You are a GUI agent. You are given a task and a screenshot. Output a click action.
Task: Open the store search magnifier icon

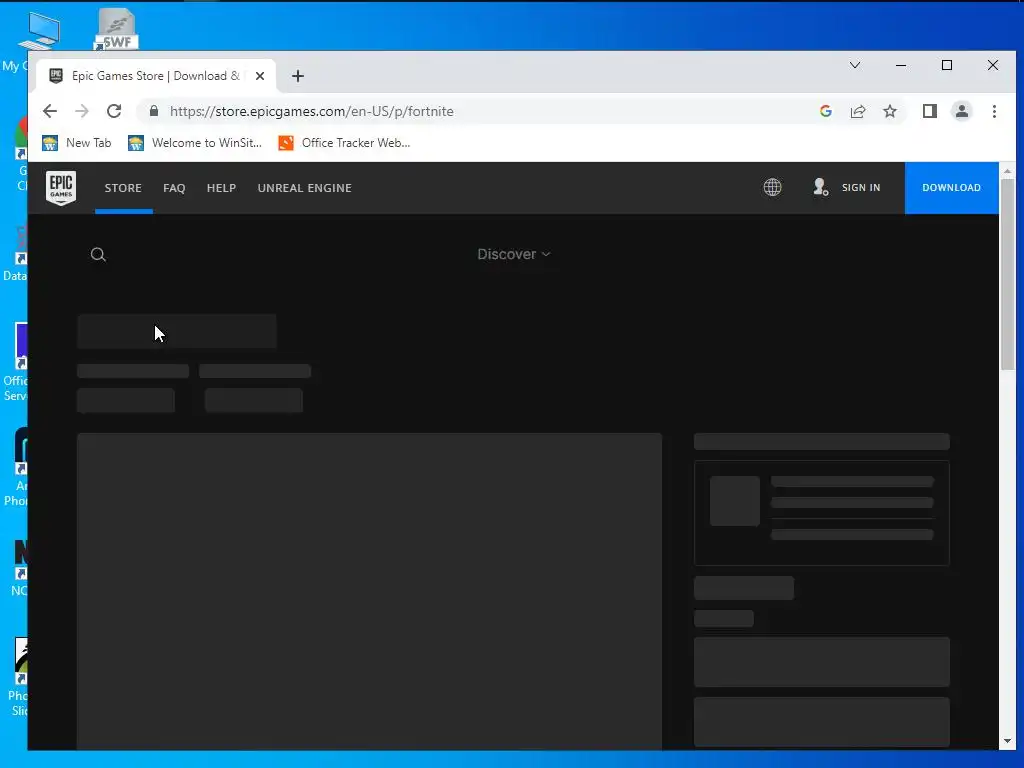[x=98, y=255]
